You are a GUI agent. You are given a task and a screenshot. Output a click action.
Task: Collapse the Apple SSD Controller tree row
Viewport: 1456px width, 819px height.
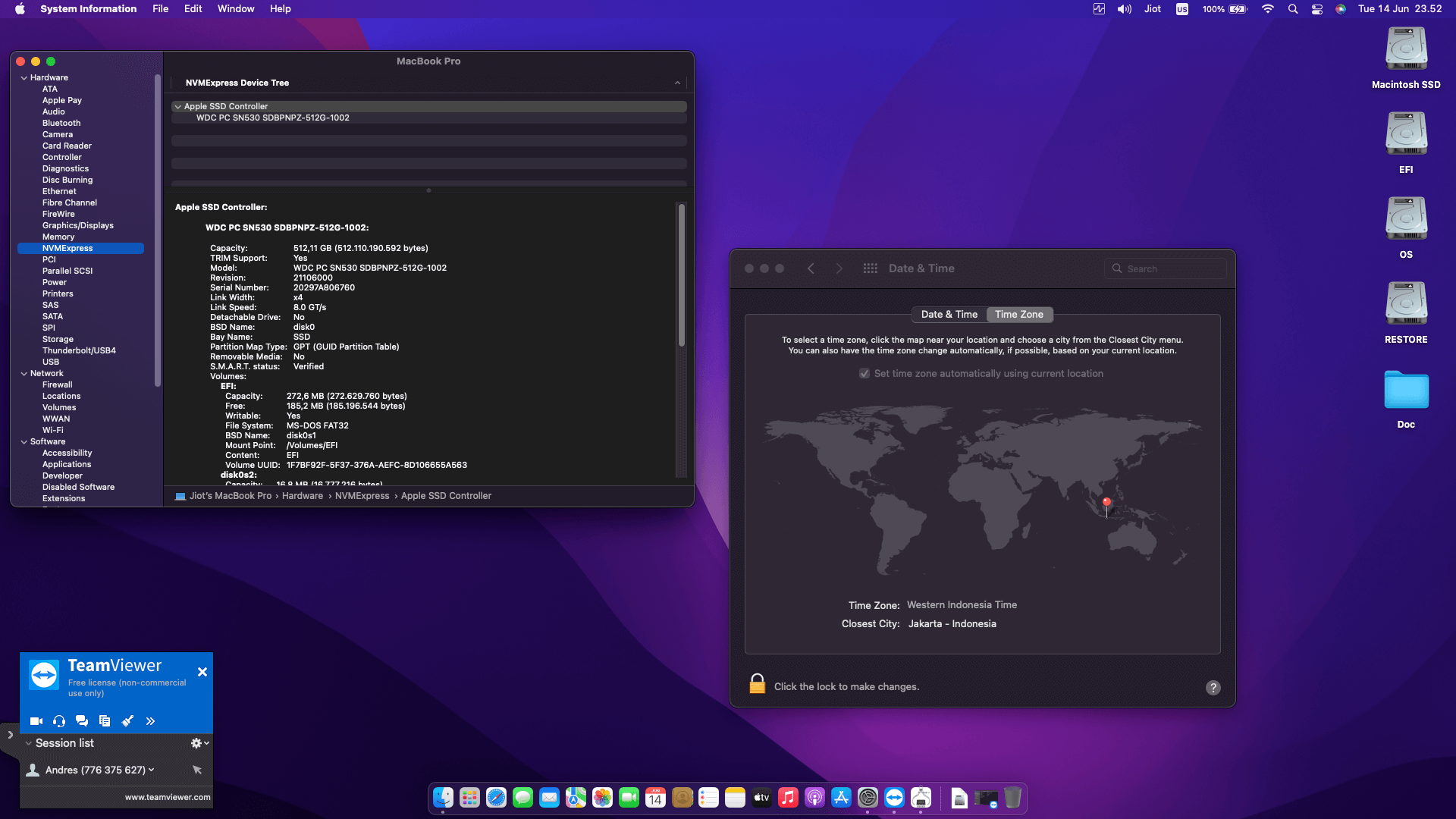pos(178,107)
